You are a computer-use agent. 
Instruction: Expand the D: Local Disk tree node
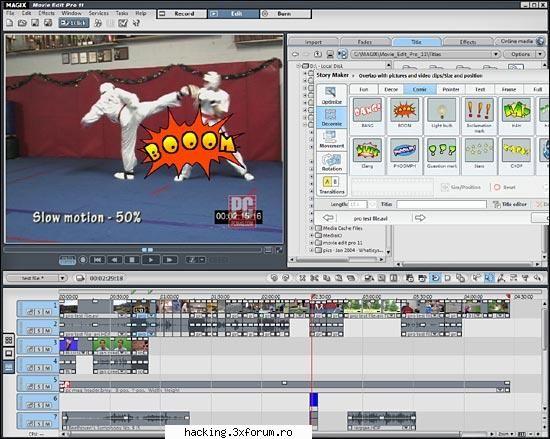click(x=298, y=66)
